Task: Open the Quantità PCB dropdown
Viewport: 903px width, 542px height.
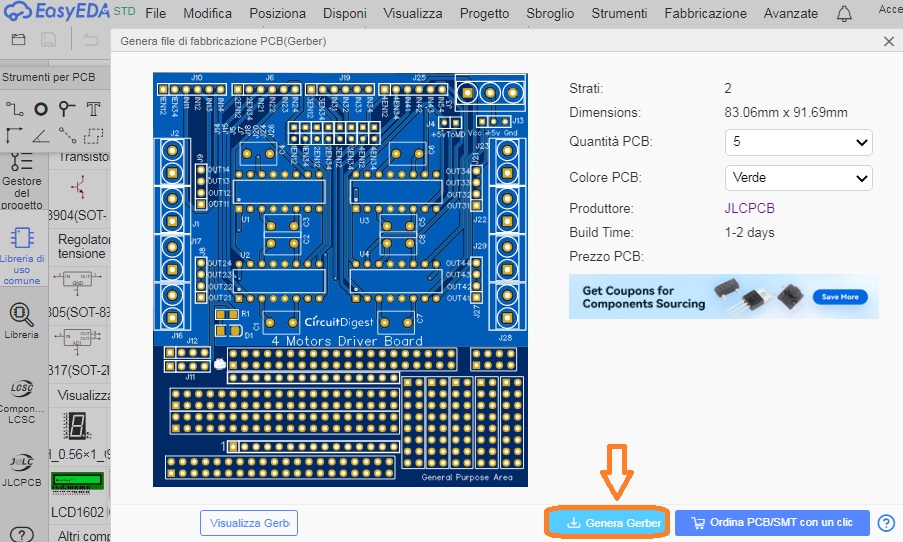Action: 798,142
